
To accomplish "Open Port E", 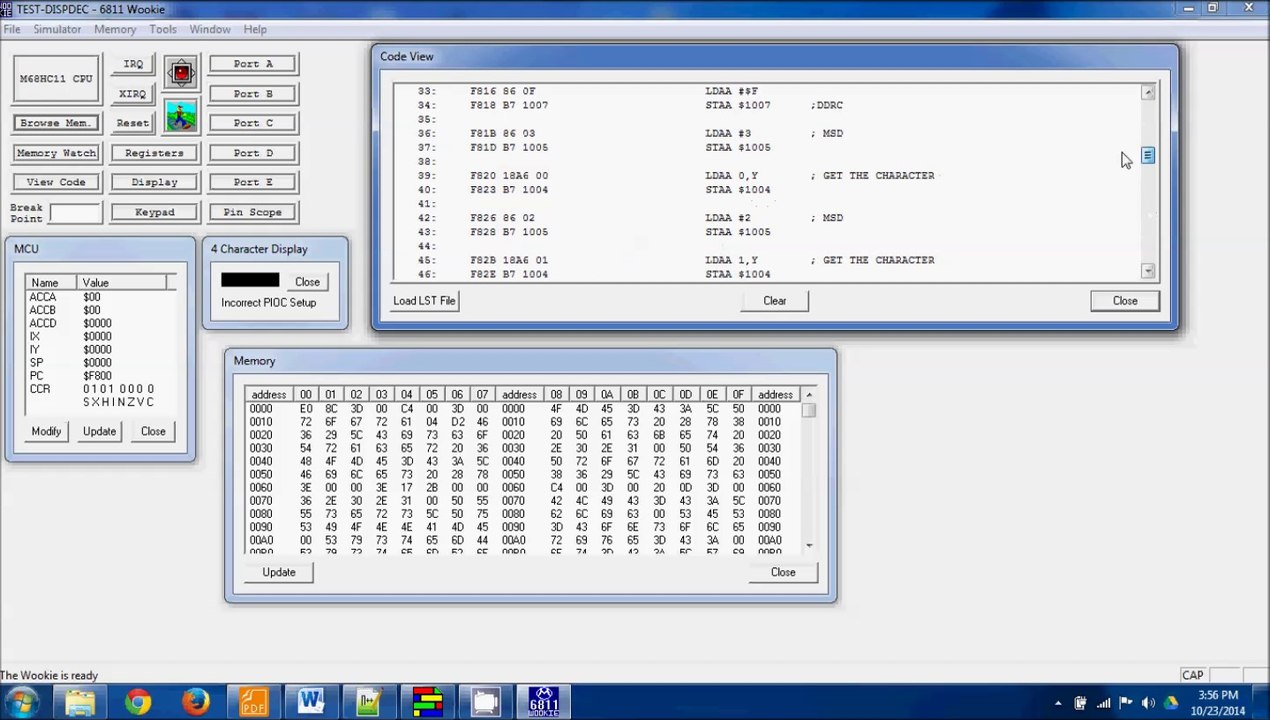I will pos(253,182).
